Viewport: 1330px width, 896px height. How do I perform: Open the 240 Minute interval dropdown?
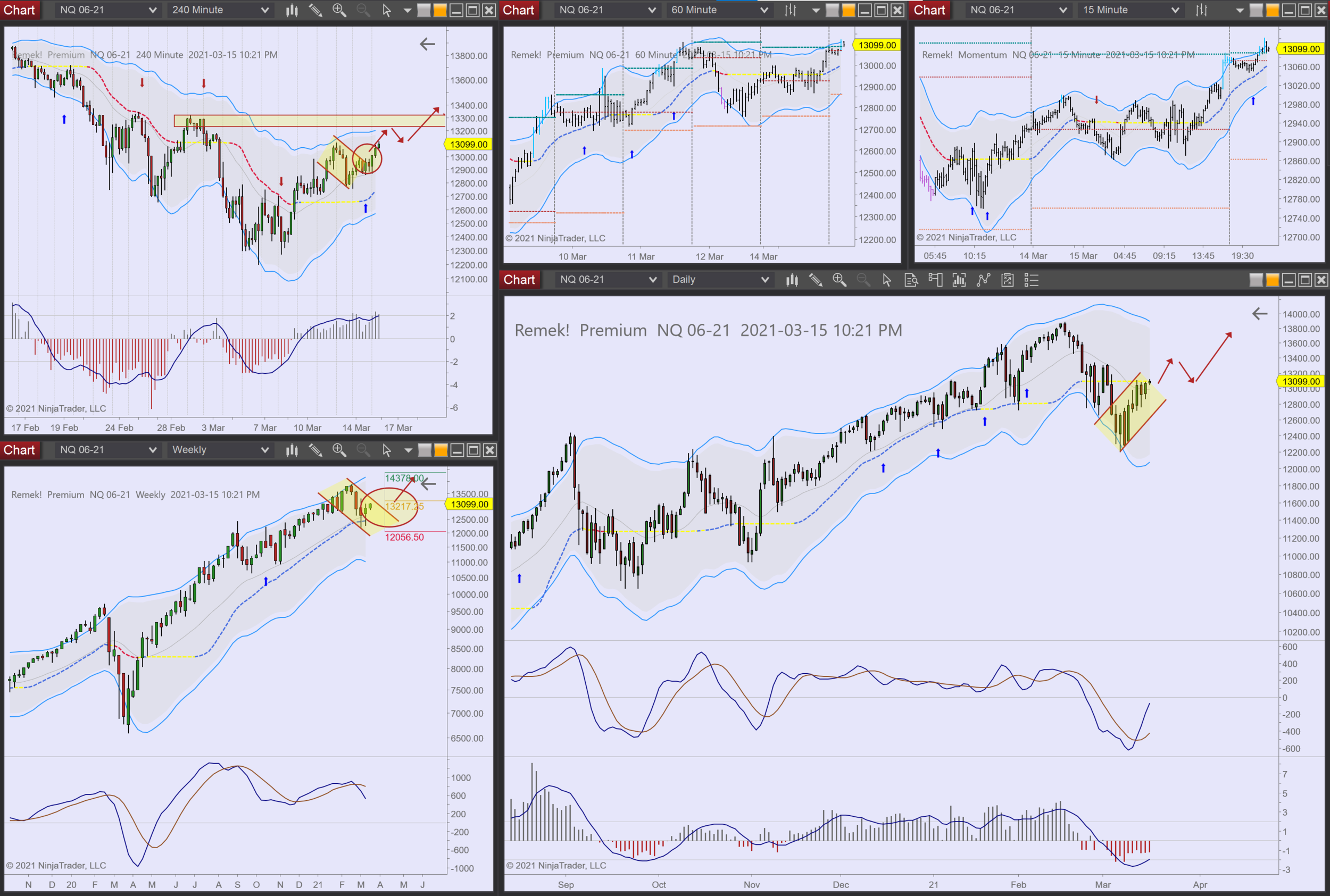(x=220, y=10)
